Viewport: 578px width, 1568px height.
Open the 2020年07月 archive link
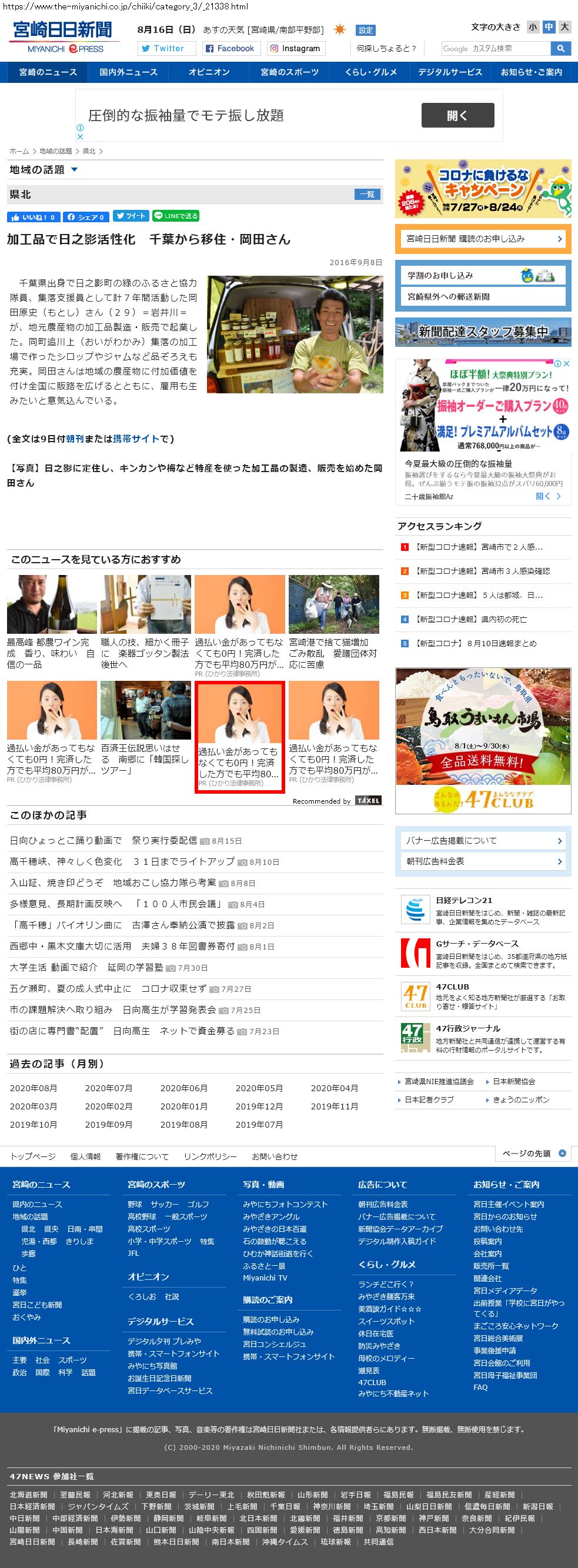point(108,1088)
